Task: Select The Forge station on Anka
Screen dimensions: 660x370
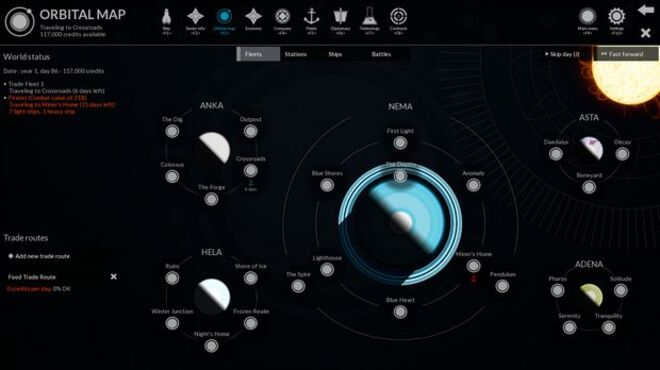Action: 211,199
